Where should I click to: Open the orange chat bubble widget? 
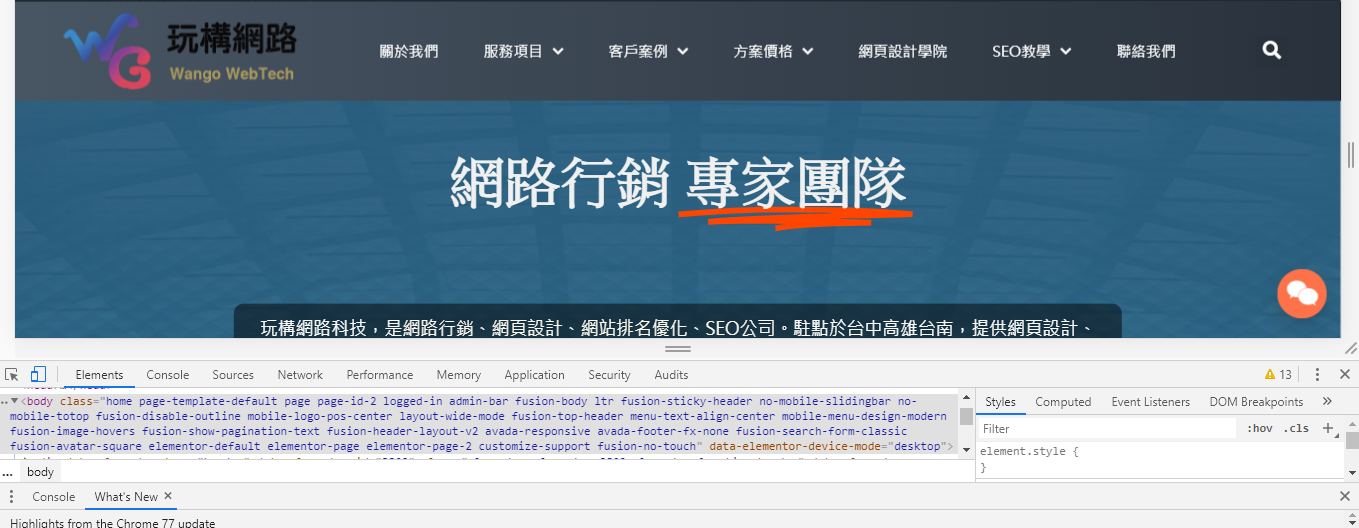(1302, 294)
